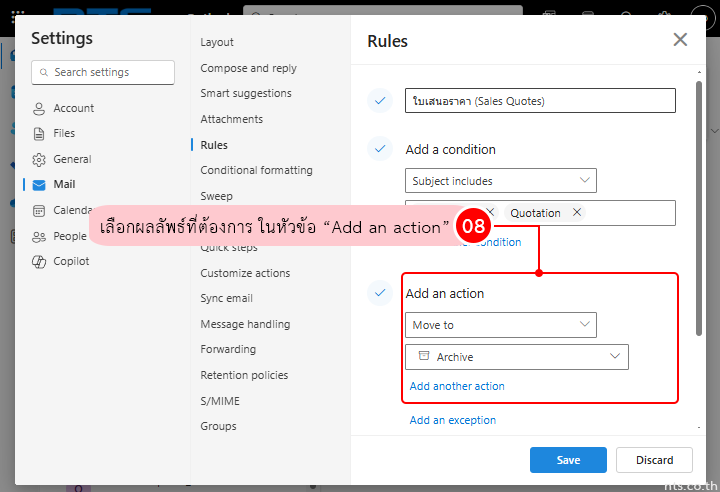Open the Archive folder dropdown
720x492 pixels.
click(517, 357)
